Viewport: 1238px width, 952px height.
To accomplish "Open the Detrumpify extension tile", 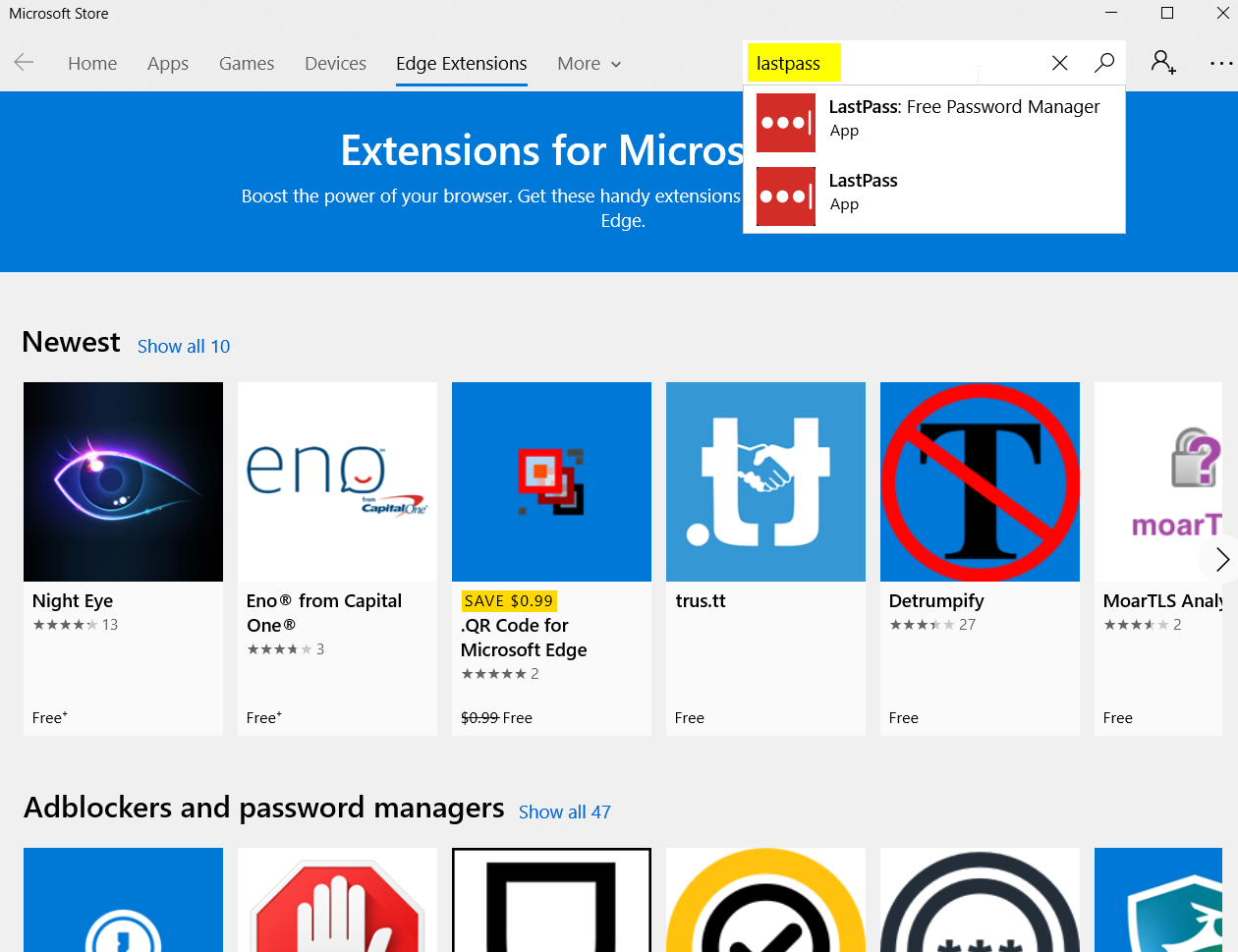I will pyautogui.click(x=980, y=481).
